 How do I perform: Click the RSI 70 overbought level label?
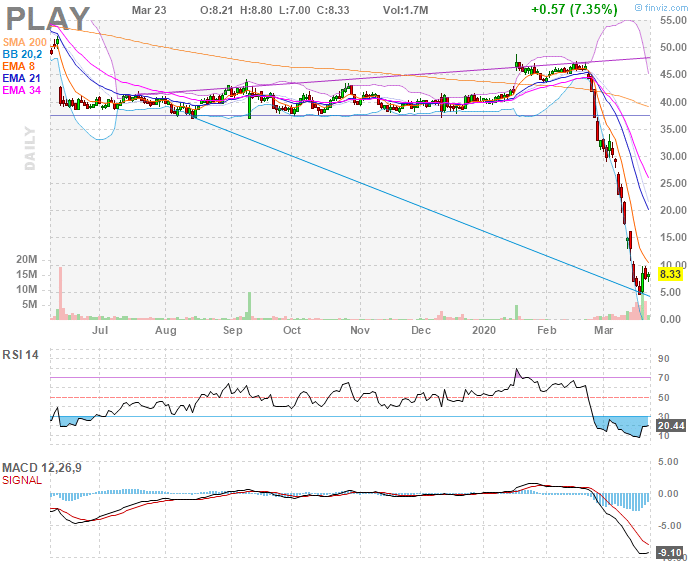(x=664, y=378)
